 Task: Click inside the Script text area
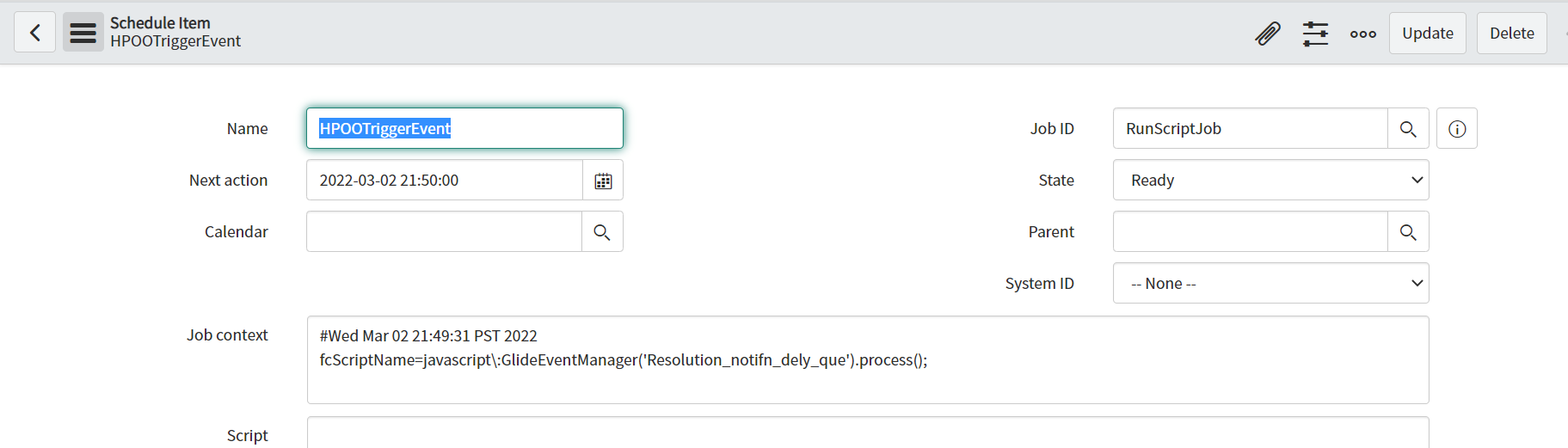868,433
